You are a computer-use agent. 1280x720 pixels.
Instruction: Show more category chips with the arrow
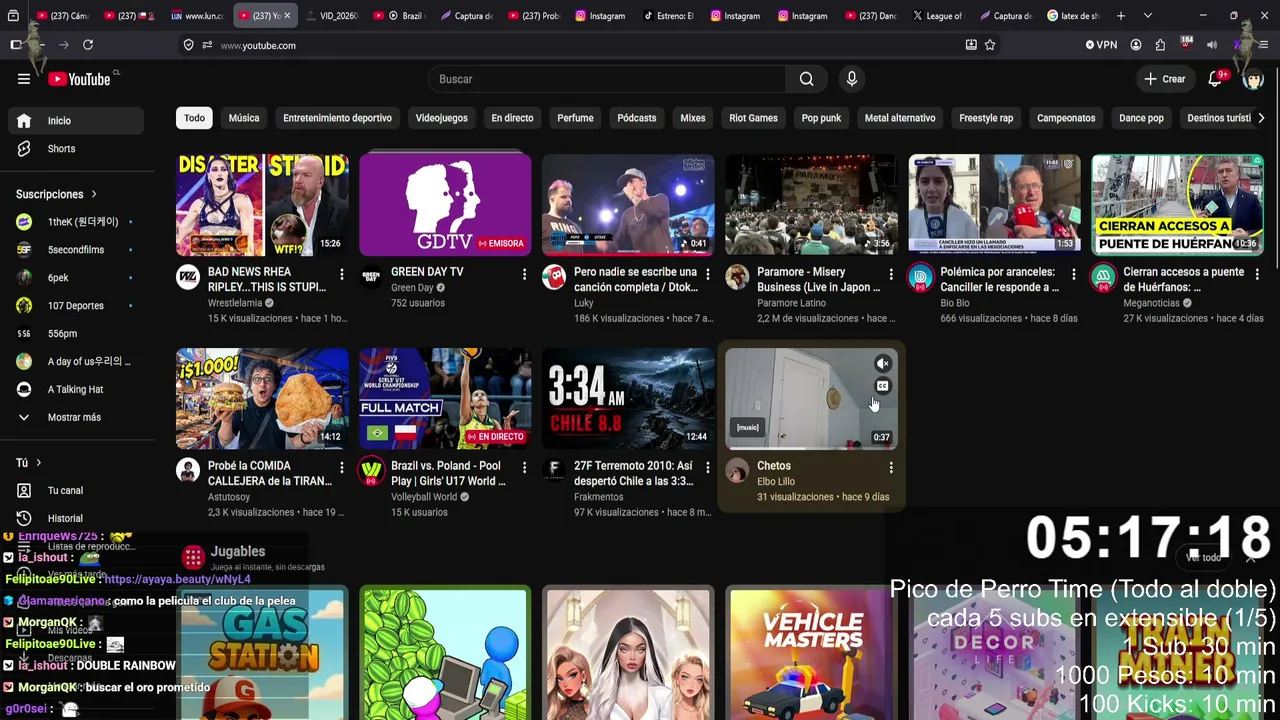coord(1261,118)
